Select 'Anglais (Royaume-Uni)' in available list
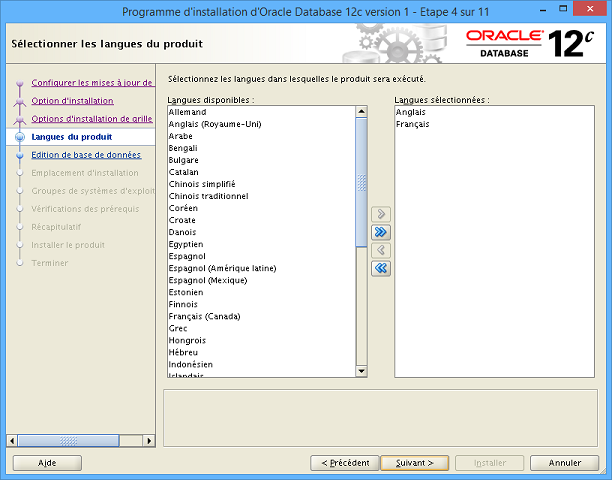612x480 pixels. tap(262, 124)
